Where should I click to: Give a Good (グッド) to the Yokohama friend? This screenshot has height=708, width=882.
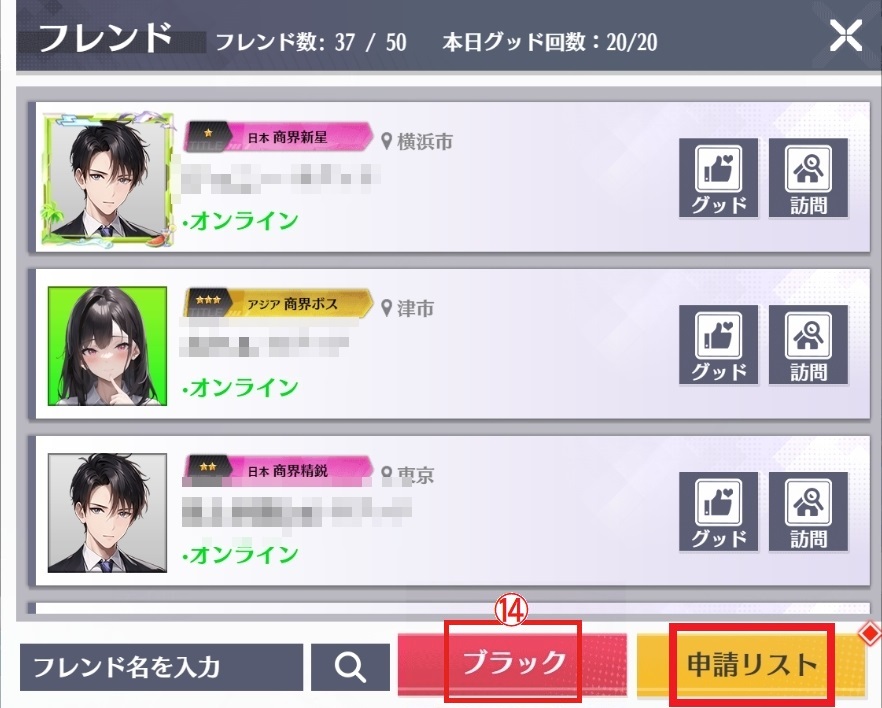click(x=718, y=178)
